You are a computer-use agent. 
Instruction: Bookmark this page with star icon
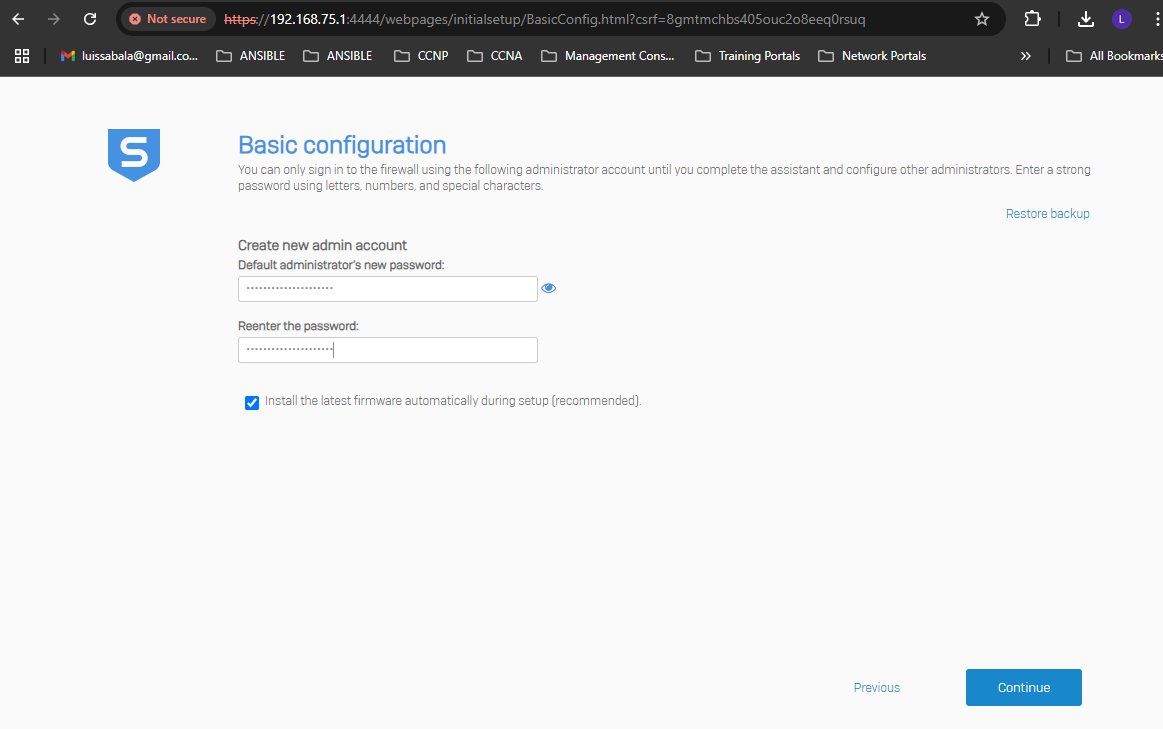point(982,19)
